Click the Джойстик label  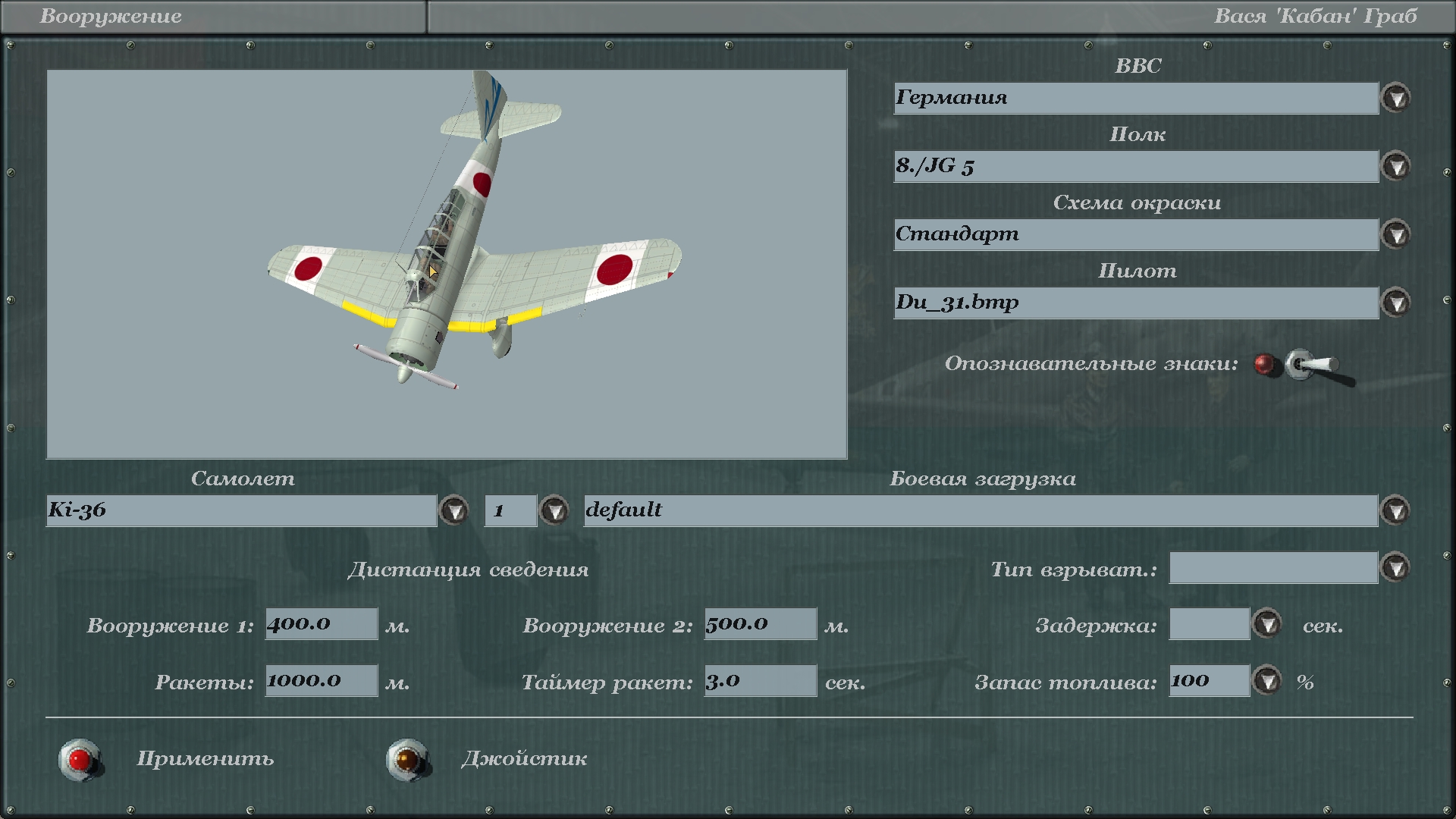(x=524, y=759)
